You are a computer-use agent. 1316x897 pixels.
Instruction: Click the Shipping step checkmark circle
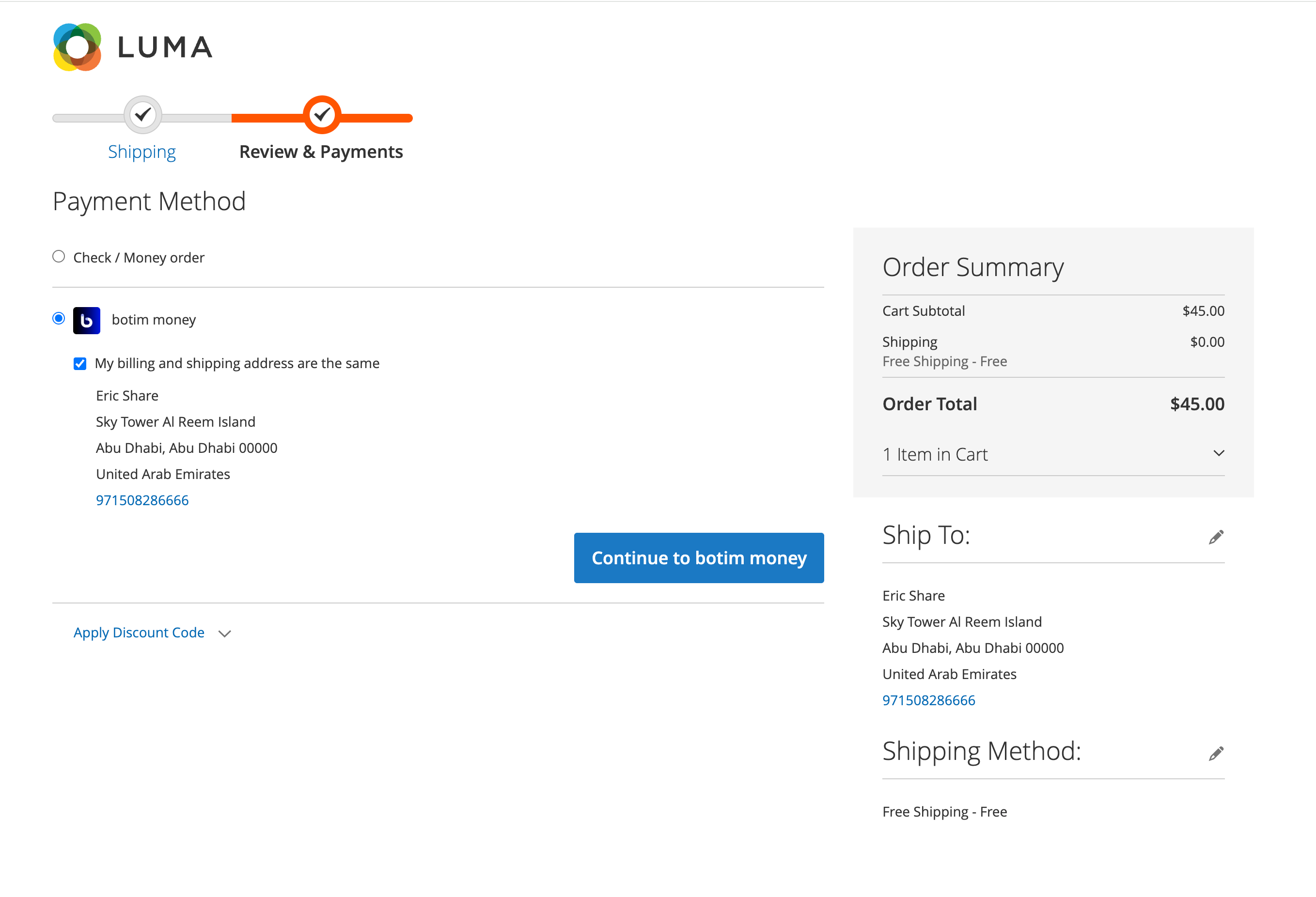143,115
